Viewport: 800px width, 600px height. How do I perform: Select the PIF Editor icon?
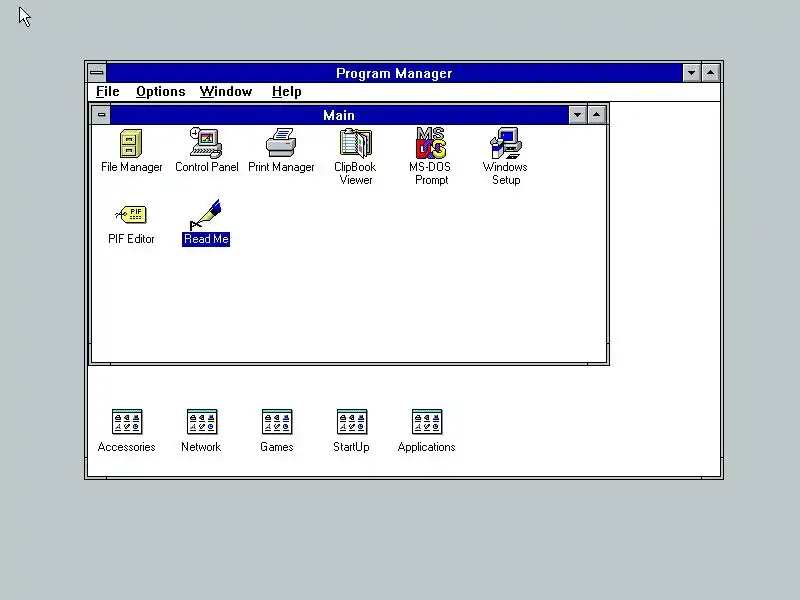(131, 214)
